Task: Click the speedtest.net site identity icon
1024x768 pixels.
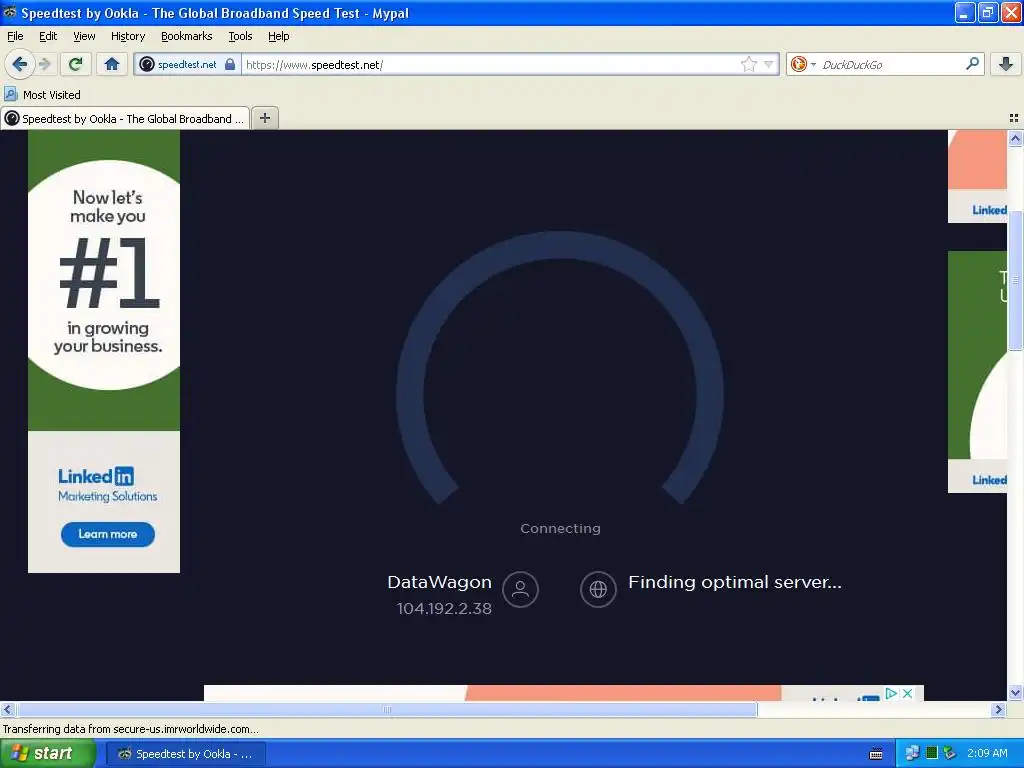Action: 147,64
